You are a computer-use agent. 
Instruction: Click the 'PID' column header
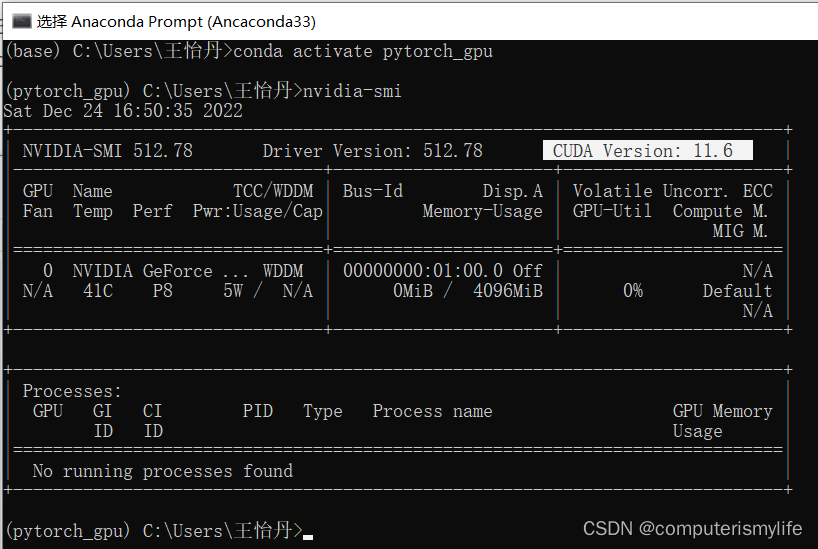(258, 411)
